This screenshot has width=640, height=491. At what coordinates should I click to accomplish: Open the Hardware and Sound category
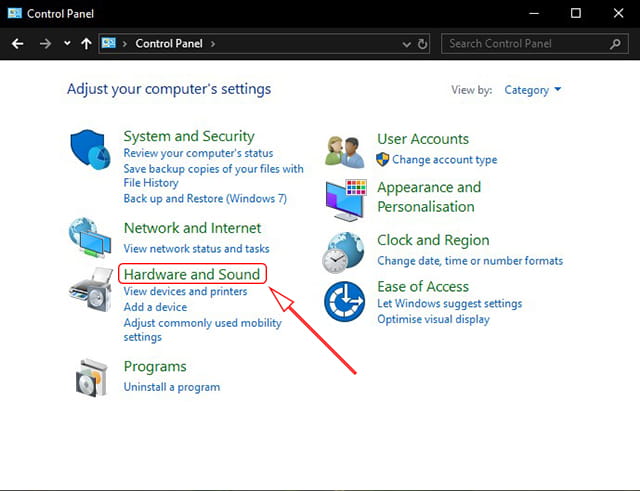pos(192,274)
